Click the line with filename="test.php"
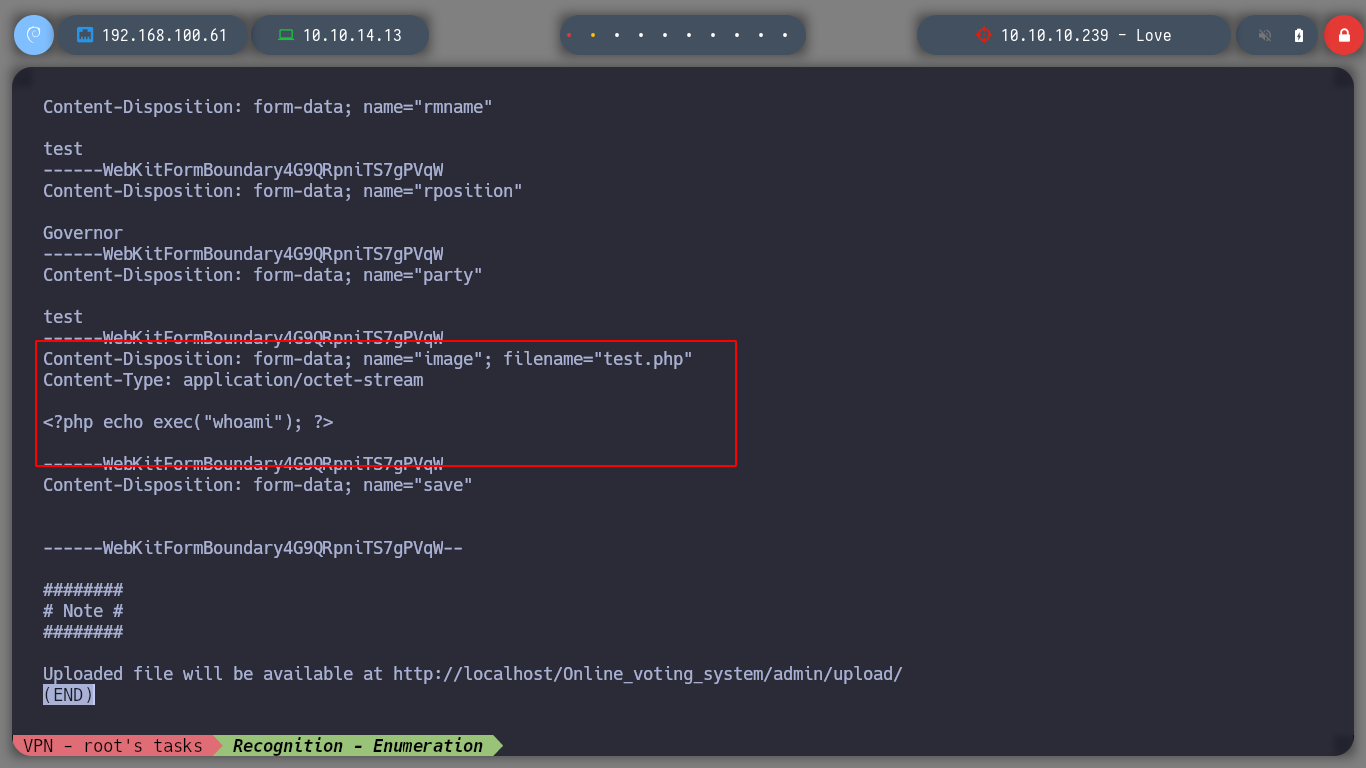The height and width of the screenshot is (768, 1366). pyautogui.click(x=368, y=359)
